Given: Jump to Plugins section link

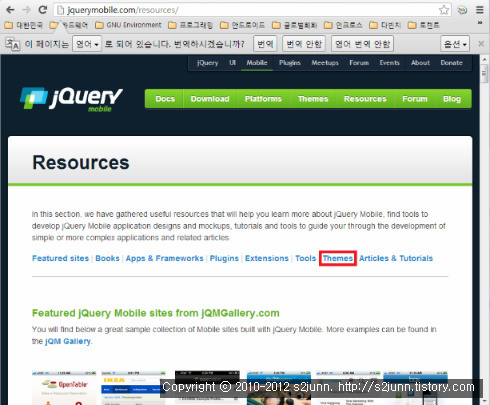Looking at the screenshot, I should [x=224, y=258].
